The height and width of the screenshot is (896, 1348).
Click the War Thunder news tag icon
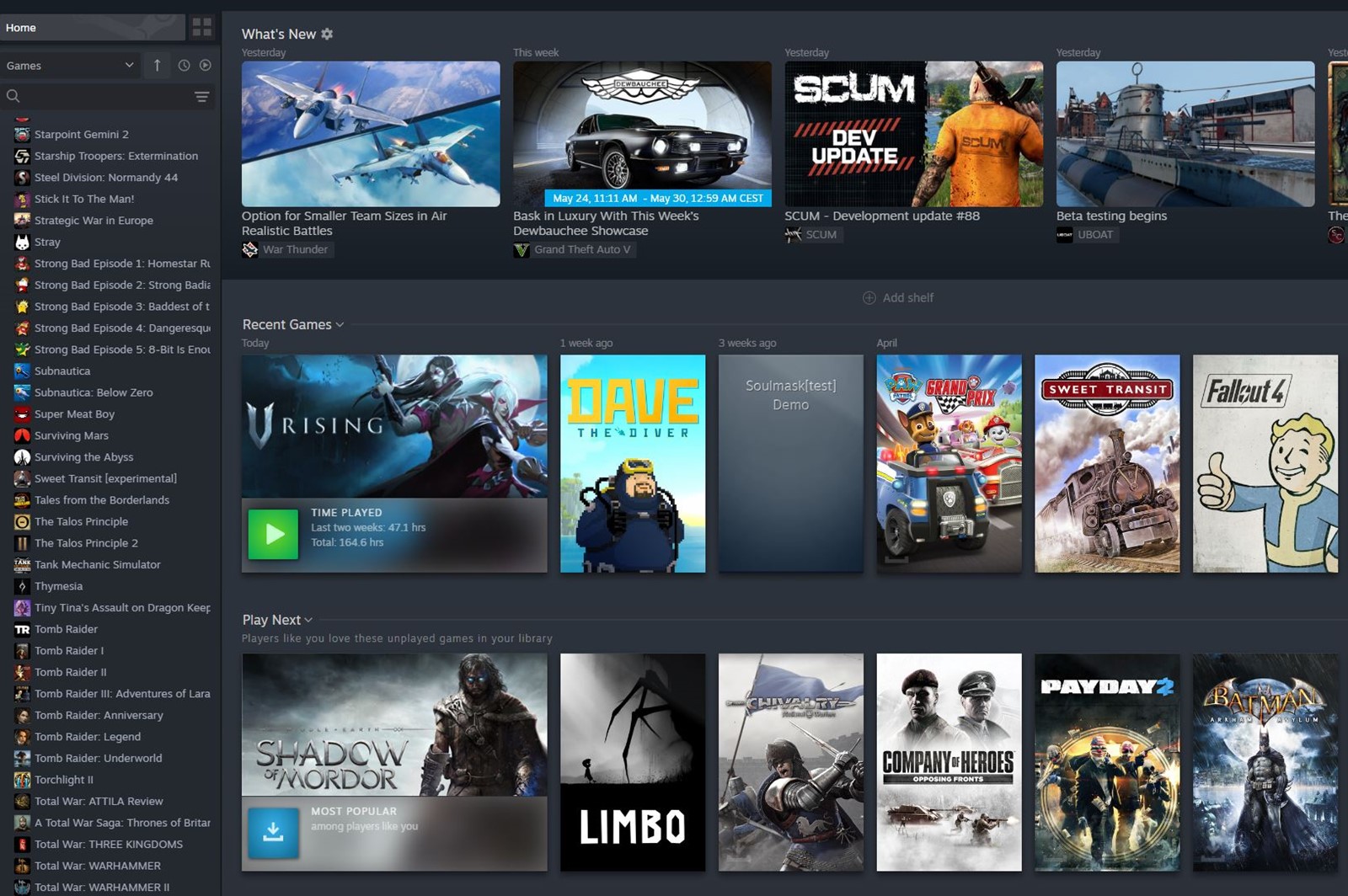click(x=250, y=249)
